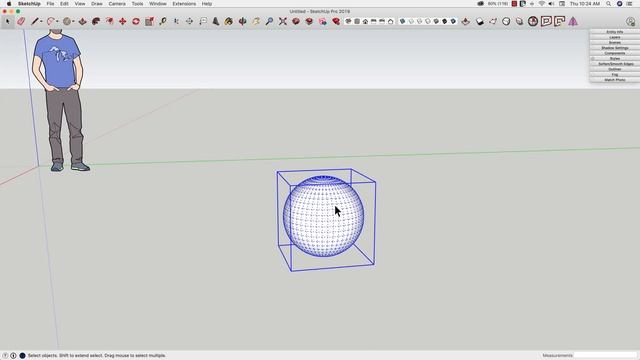Activate the Push/Pull tool
The image size is (640, 360).
(83, 21)
